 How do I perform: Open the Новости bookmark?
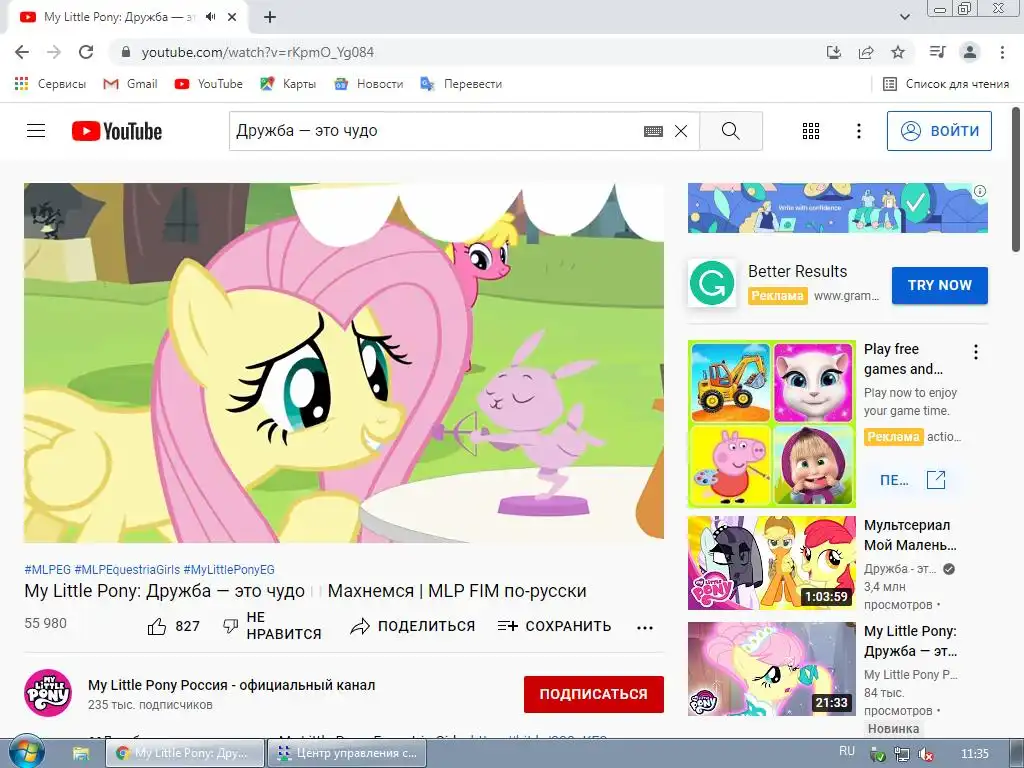(369, 84)
